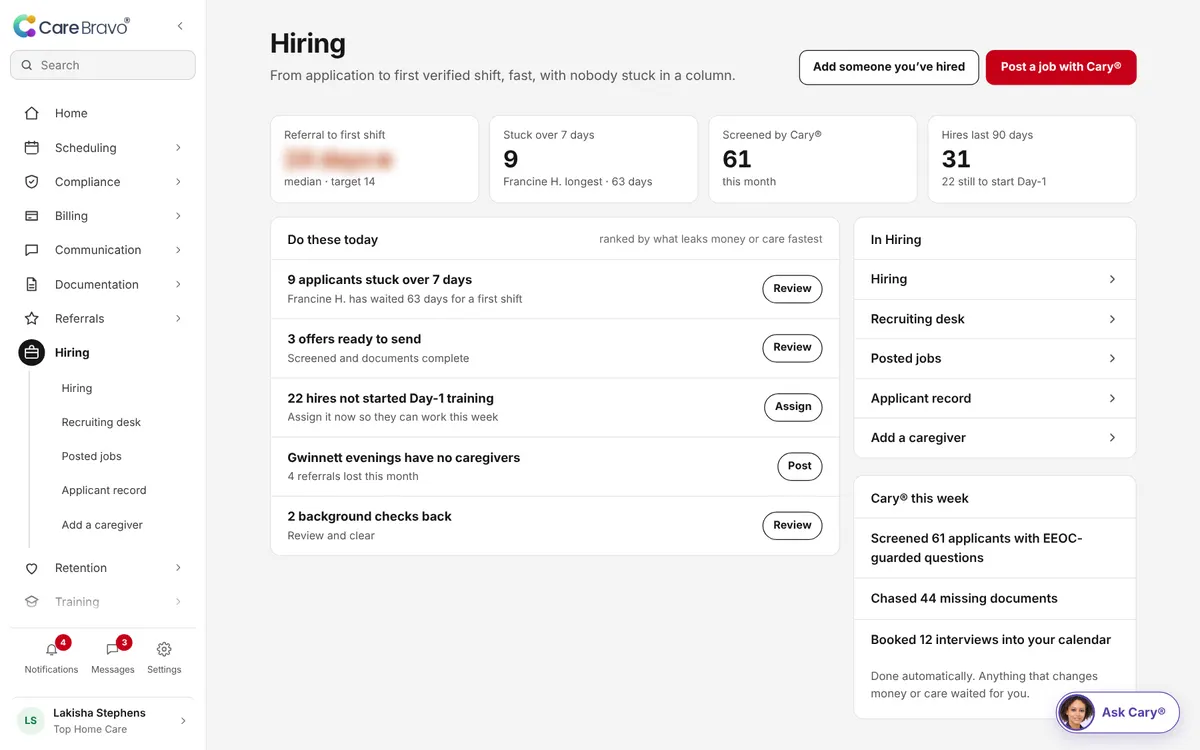Click the Training graduation cap icon
The width and height of the screenshot is (1200, 750).
point(32,602)
